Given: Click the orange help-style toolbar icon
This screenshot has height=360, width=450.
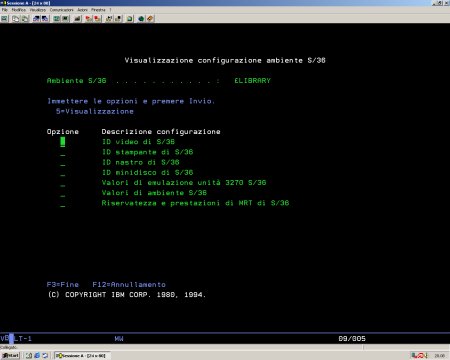Looking at the screenshot, I should 150,19.
